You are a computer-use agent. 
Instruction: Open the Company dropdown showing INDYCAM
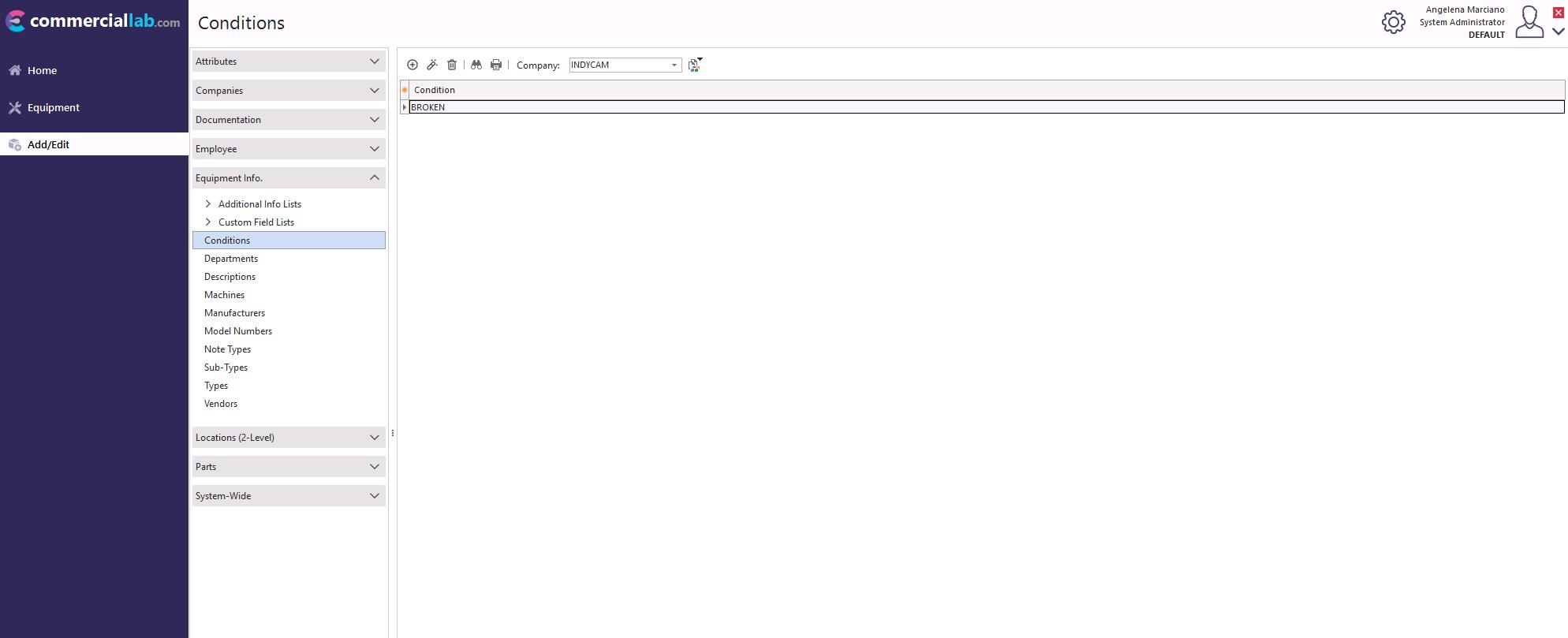(x=674, y=65)
